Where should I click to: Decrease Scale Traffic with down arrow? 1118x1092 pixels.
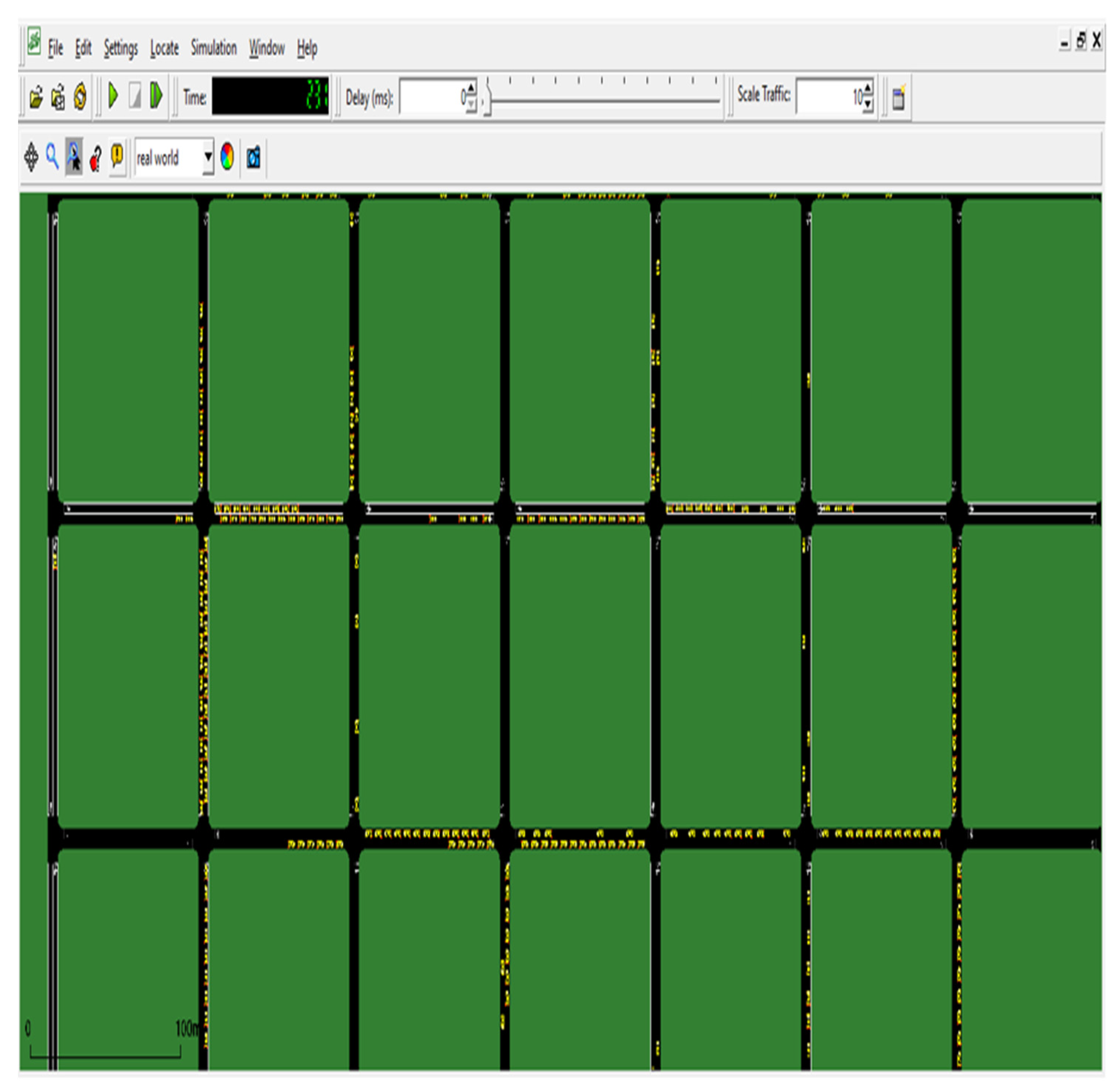pyautogui.click(x=868, y=104)
